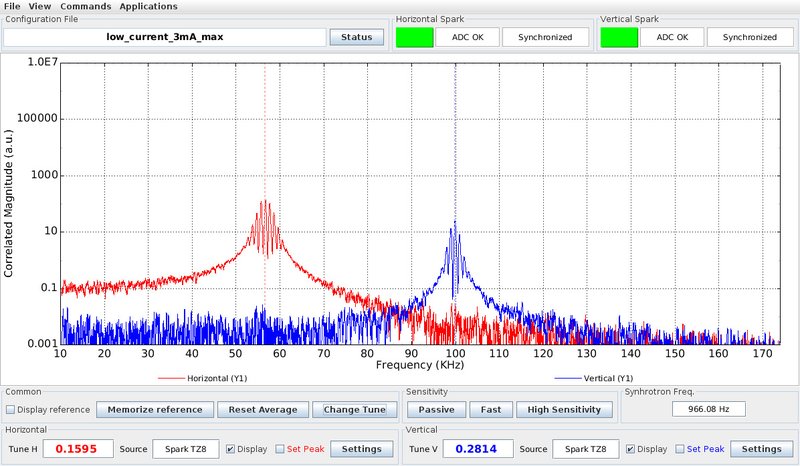Open the View menu

point(39,6)
